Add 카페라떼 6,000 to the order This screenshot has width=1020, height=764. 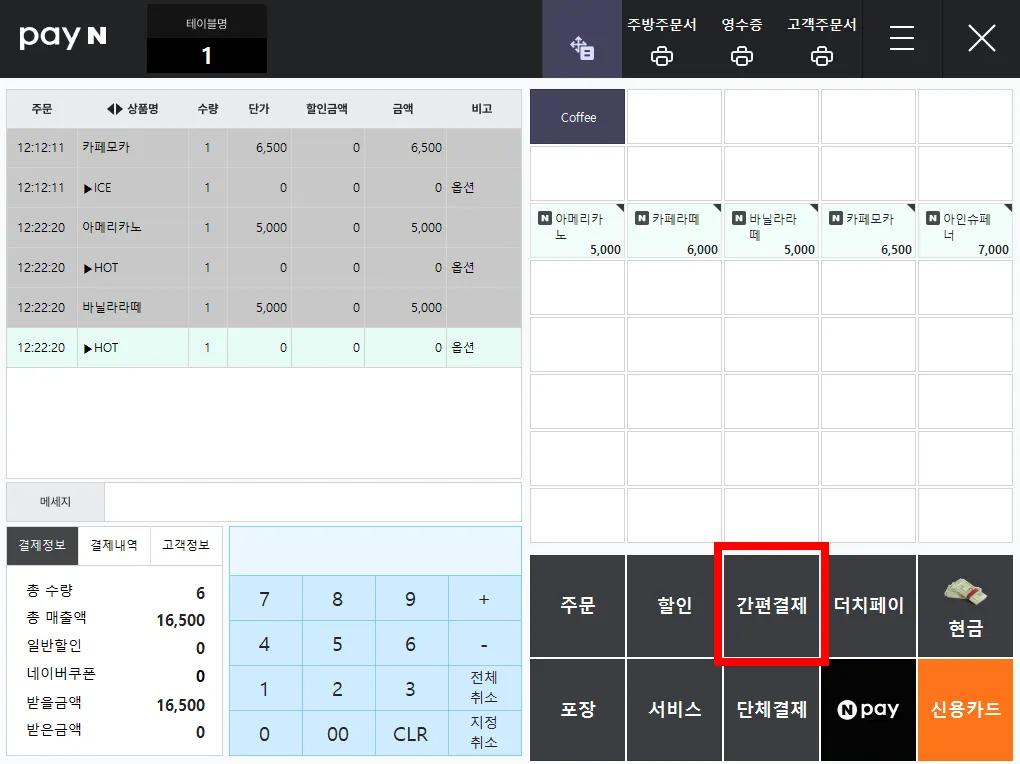coord(675,232)
